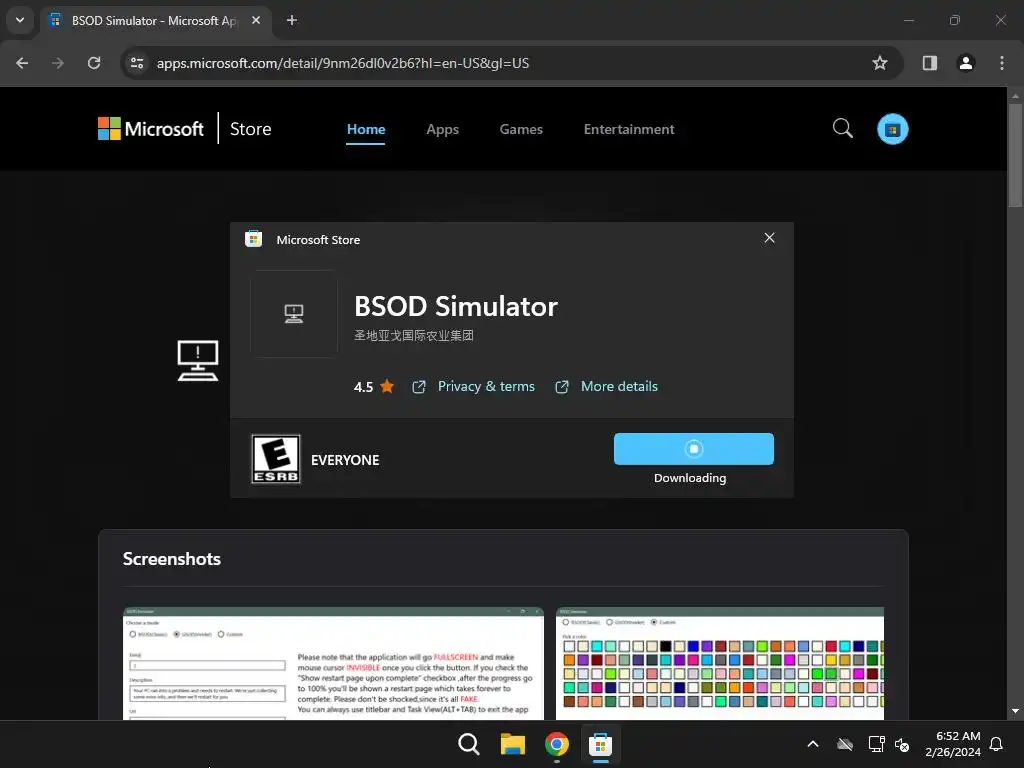
Task: Click the BSOD Simulator app icon tile
Action: point(294,313)
